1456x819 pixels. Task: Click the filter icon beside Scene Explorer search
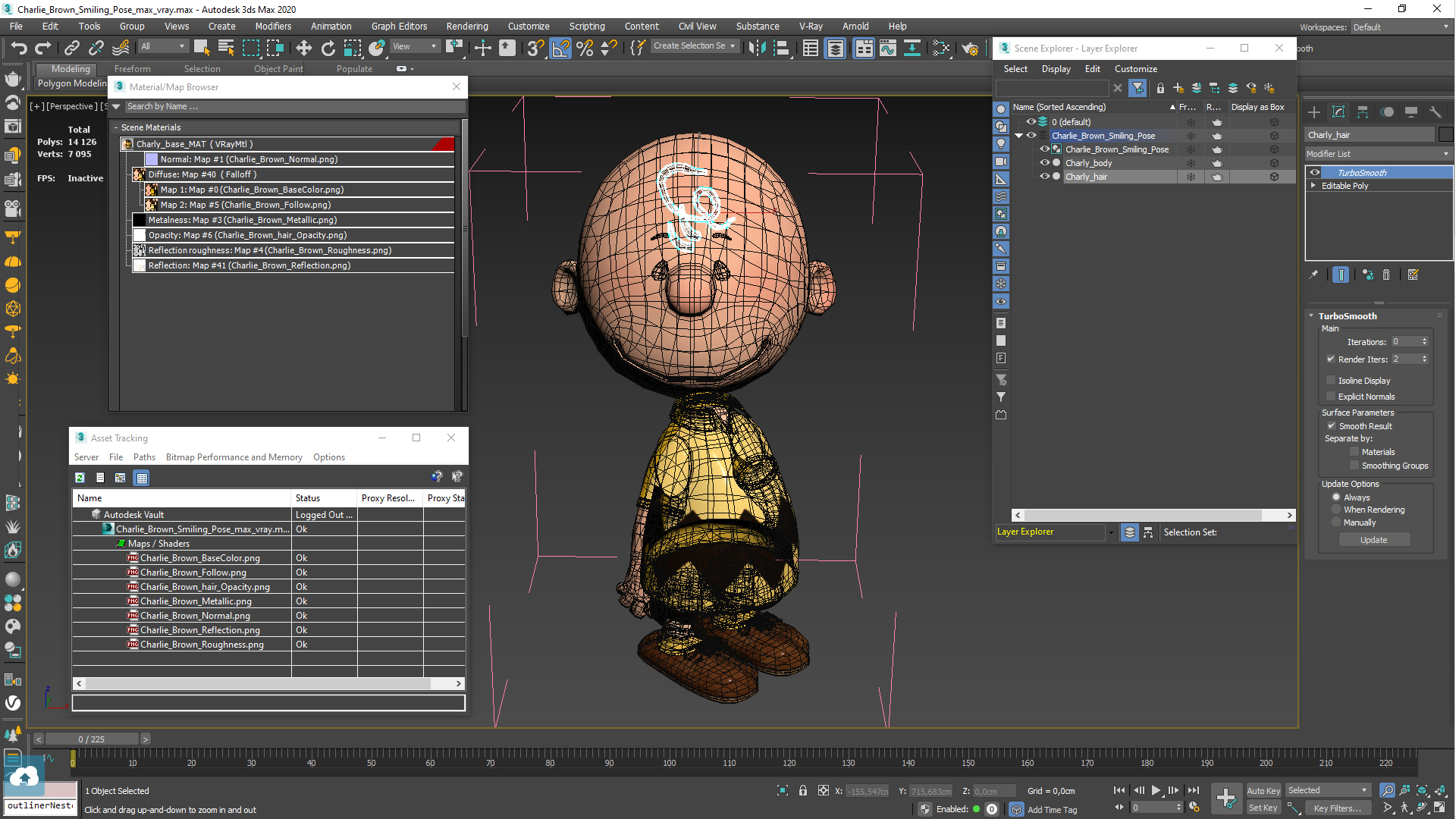[x=1137, y=88]
